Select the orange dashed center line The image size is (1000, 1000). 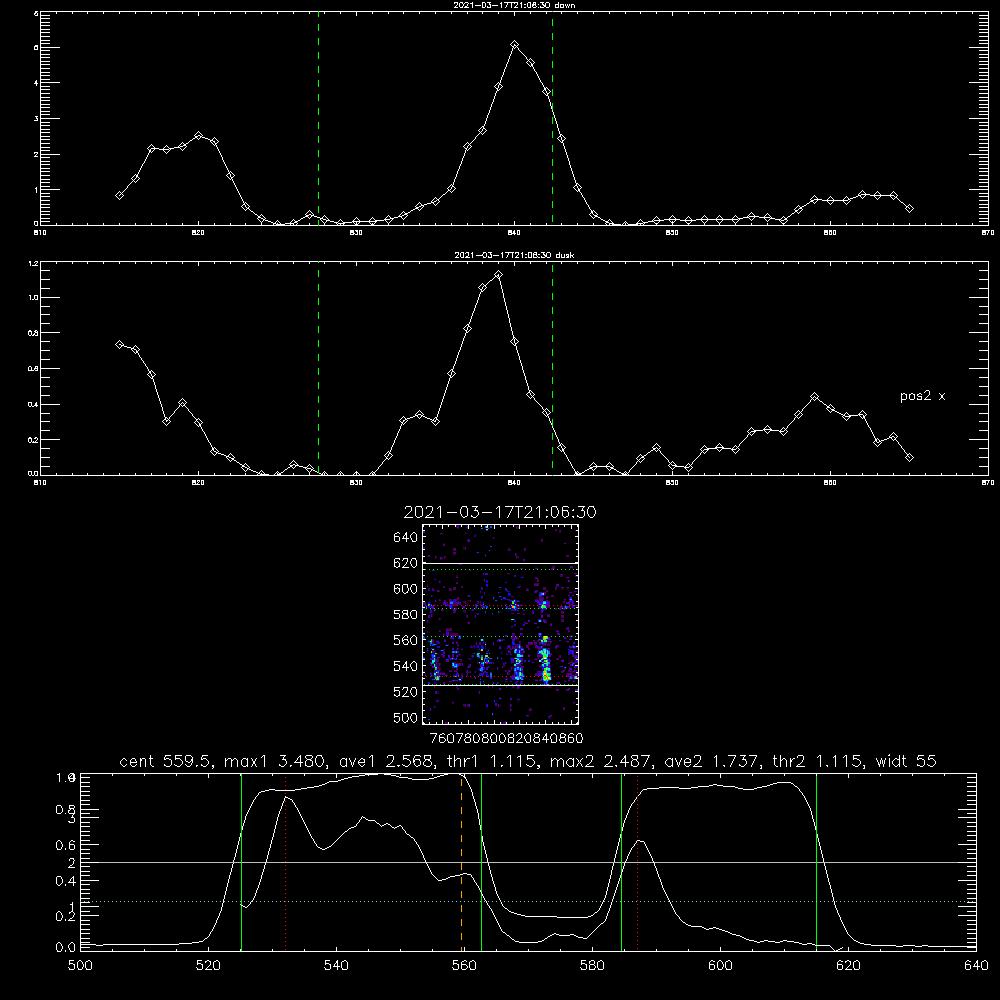click(x=461, y=861)
